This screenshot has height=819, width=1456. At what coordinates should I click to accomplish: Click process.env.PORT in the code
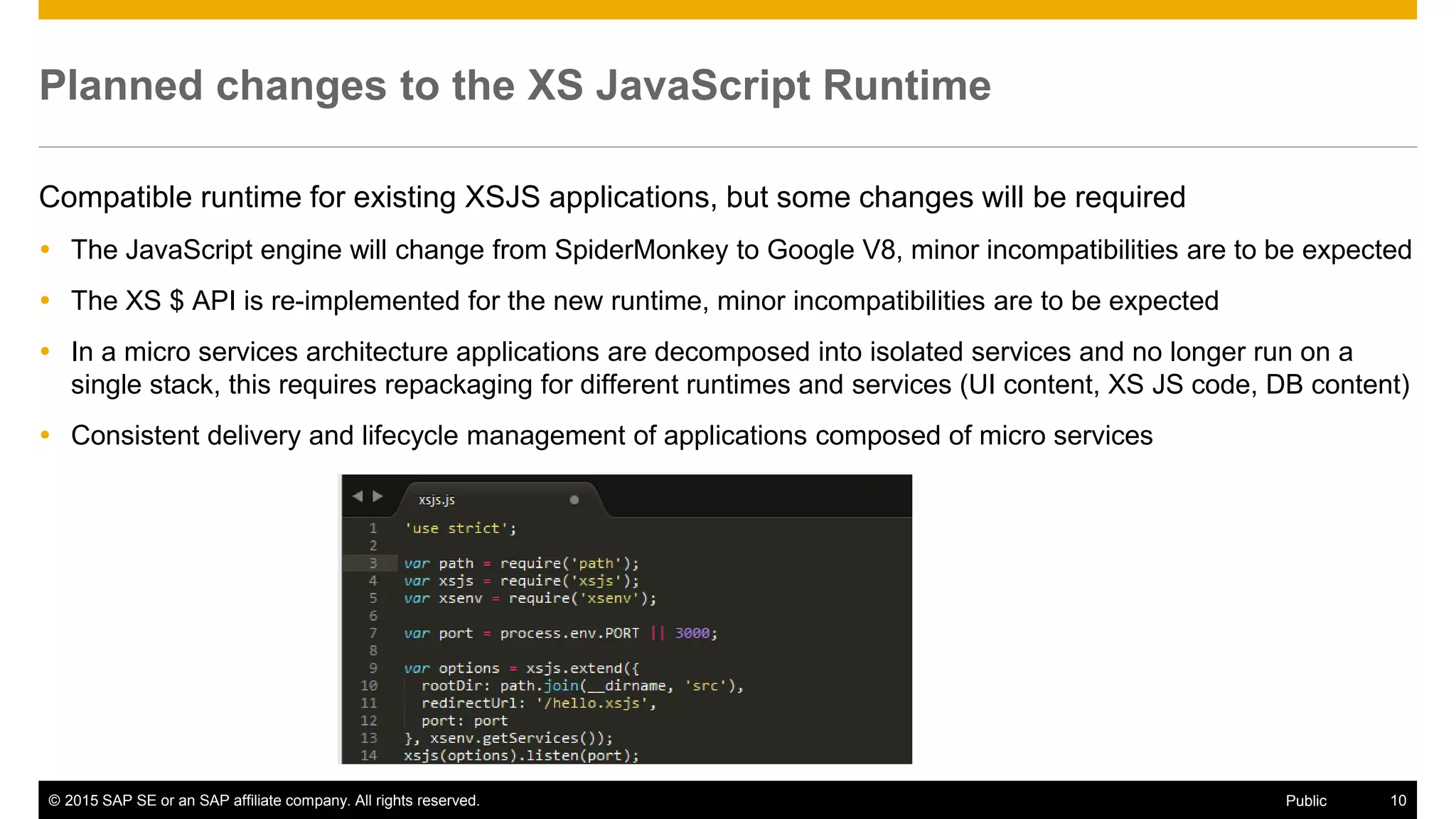pos(569,633)
